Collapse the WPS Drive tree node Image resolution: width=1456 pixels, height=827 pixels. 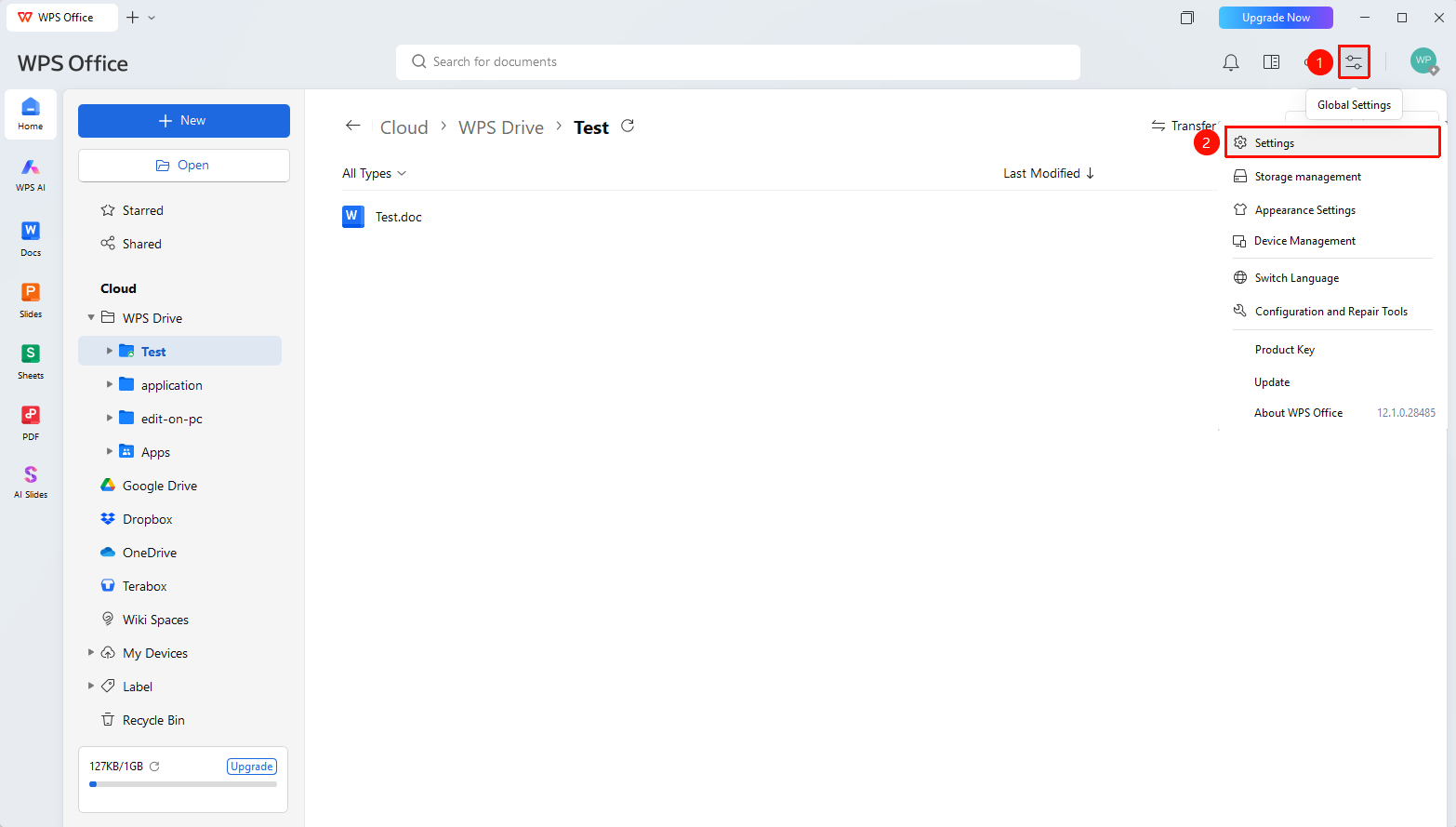tap(91, 317)
